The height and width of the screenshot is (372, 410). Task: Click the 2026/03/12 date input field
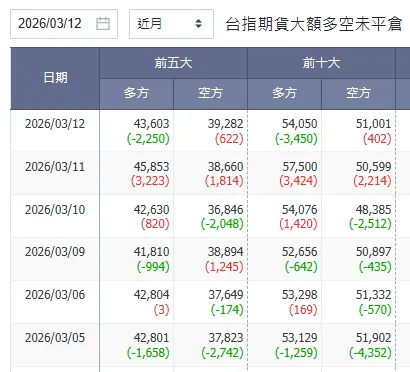(64, 24)
